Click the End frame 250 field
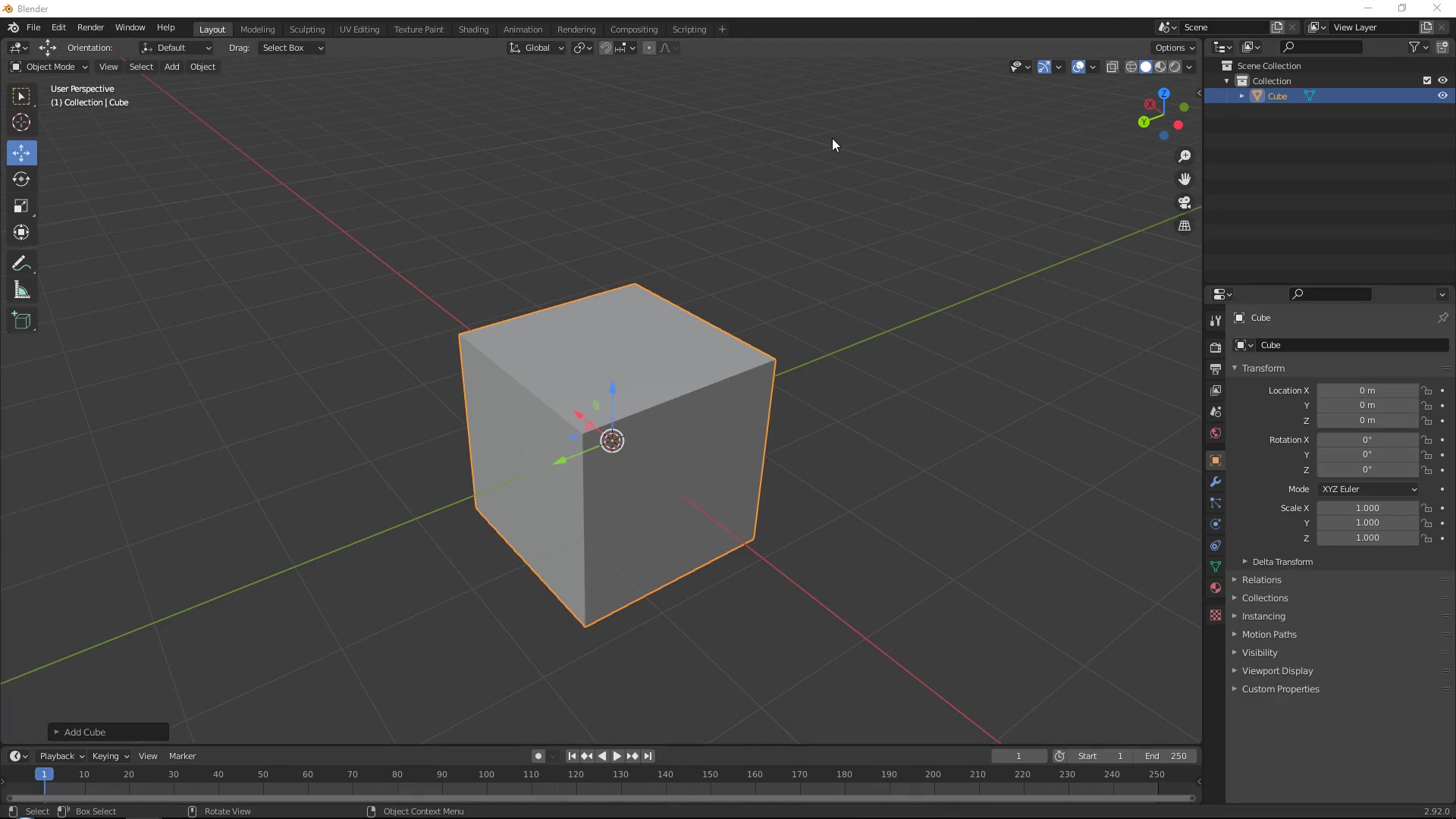 (x=1166, y=756)
